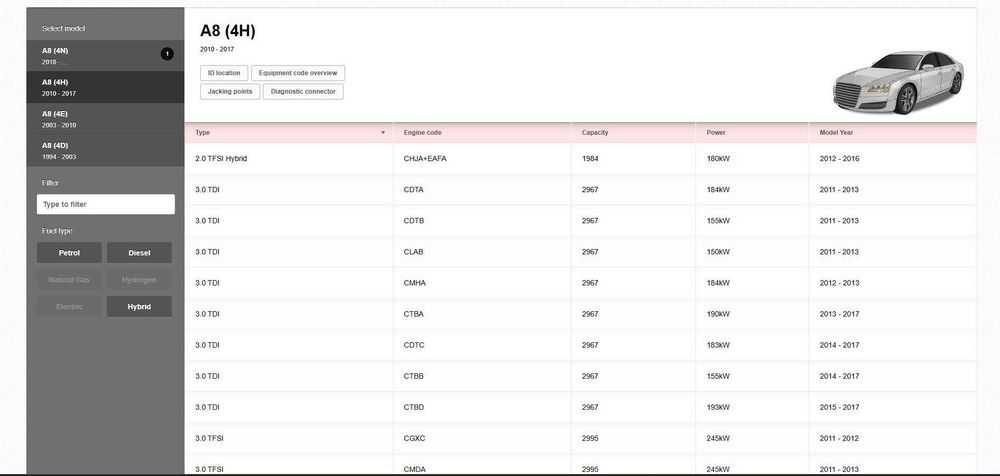Open the ID location button
Viewport: 1000px width, 476px height.
point(224,73)
